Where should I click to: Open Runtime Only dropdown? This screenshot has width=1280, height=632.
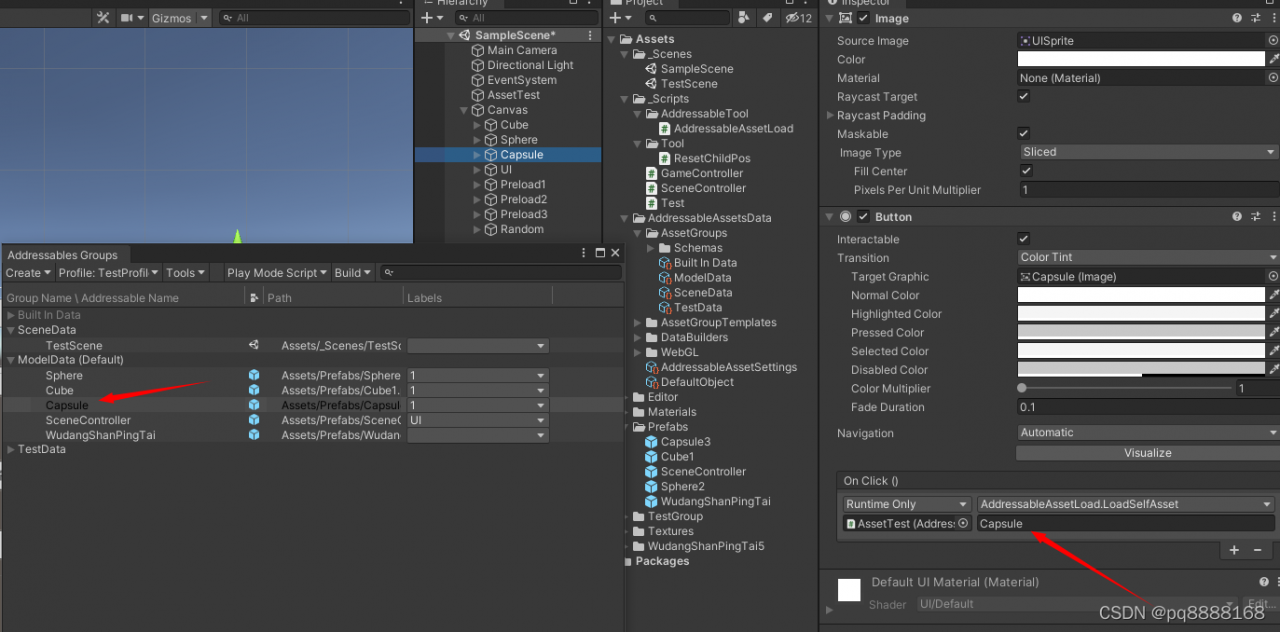(906, 504)
